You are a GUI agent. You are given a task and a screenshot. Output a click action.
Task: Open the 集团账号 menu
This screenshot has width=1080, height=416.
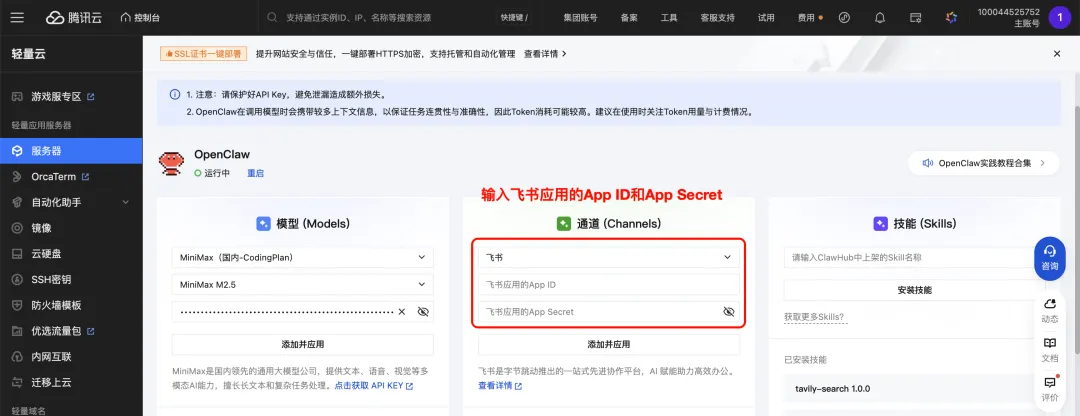pyautogui.click(x=580, y=18)
